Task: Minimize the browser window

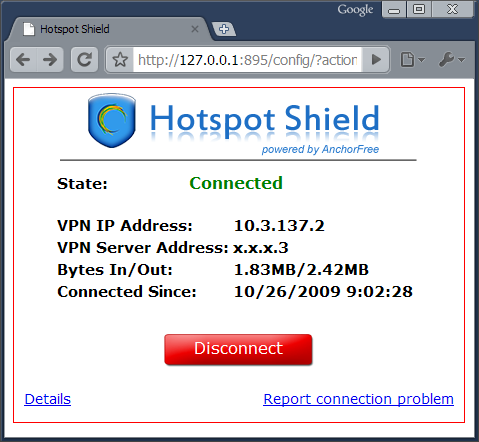Action: [394, 10]
